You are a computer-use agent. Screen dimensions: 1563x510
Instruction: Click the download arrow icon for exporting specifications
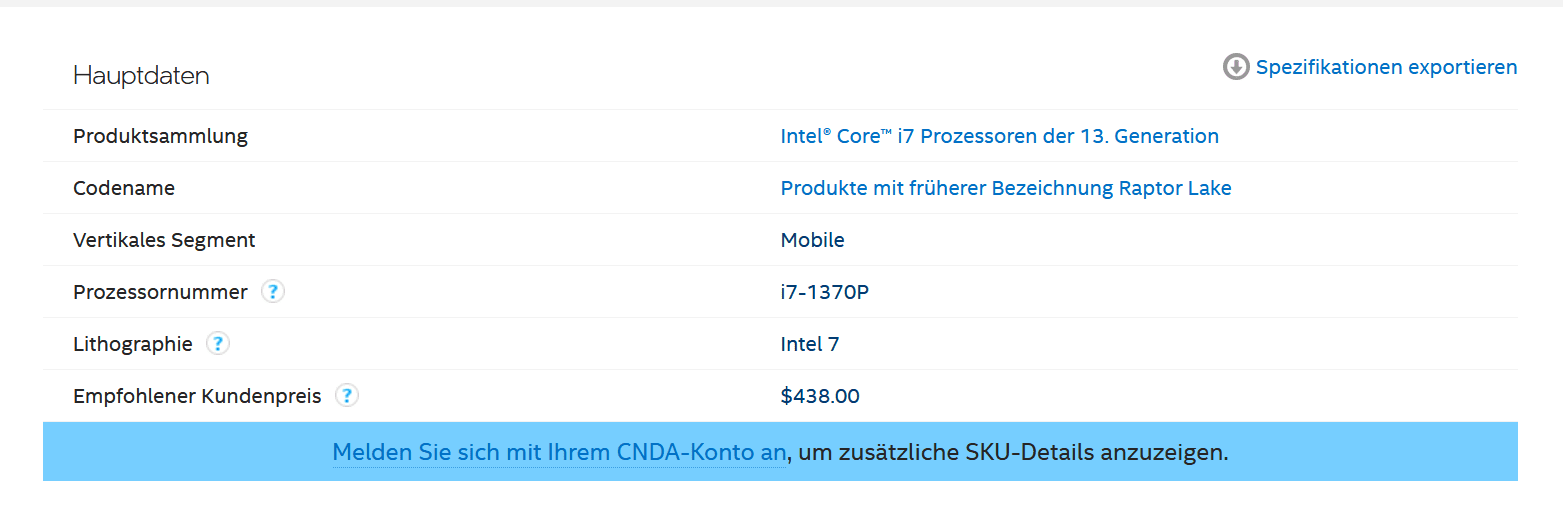(x=1236, y=67)
